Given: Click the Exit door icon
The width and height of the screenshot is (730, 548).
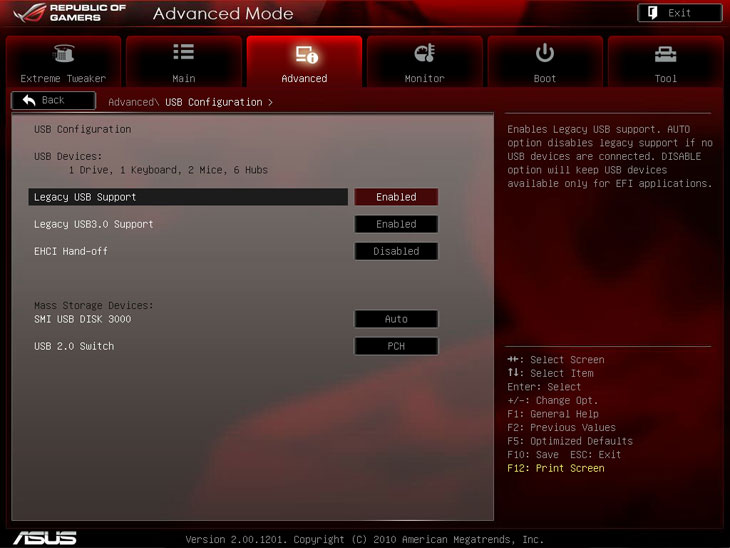Looking at the screenshot, I should tap(651, 13).
